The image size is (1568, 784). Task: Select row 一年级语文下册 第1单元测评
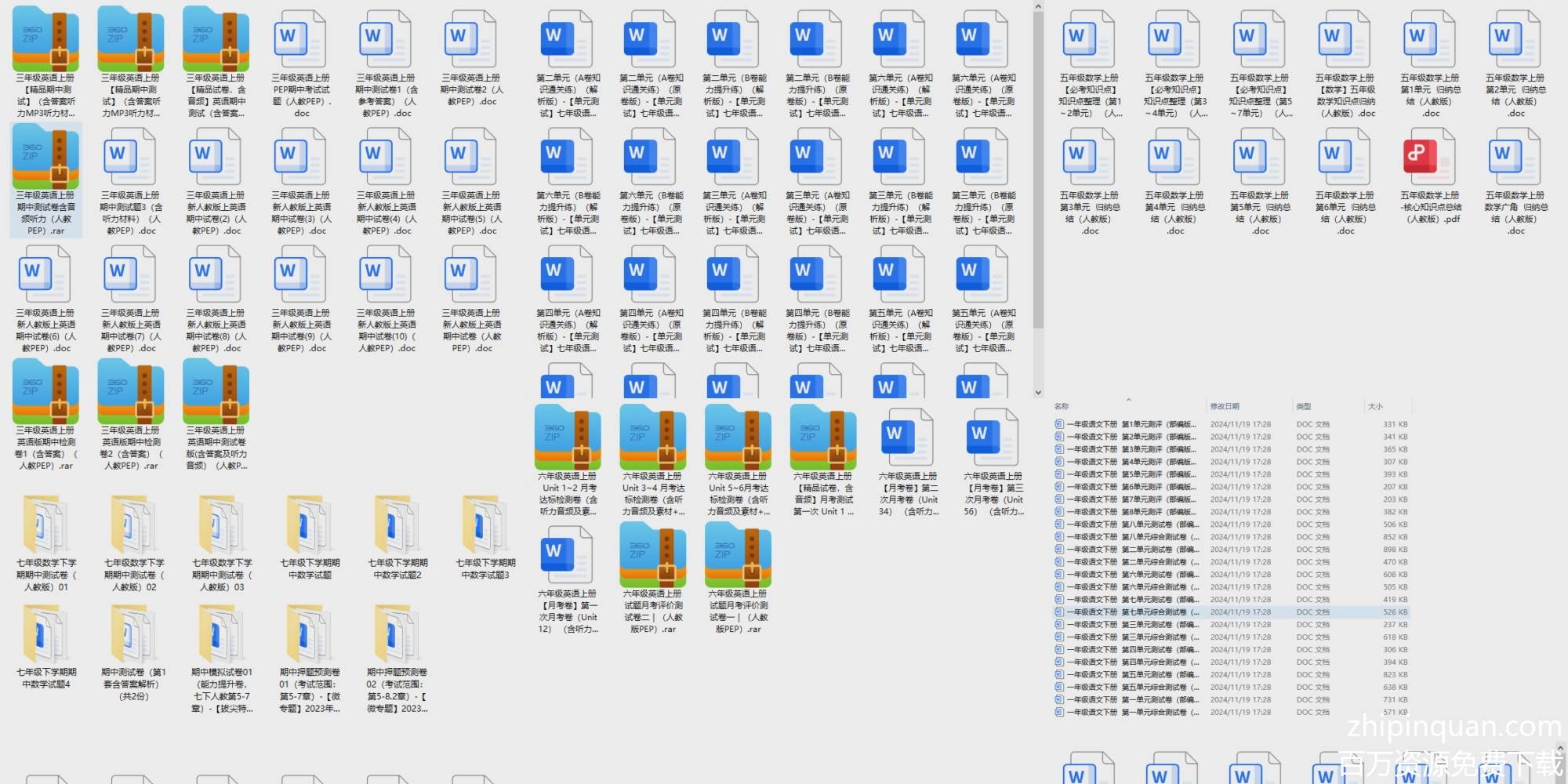click(x=1129, y=424)
